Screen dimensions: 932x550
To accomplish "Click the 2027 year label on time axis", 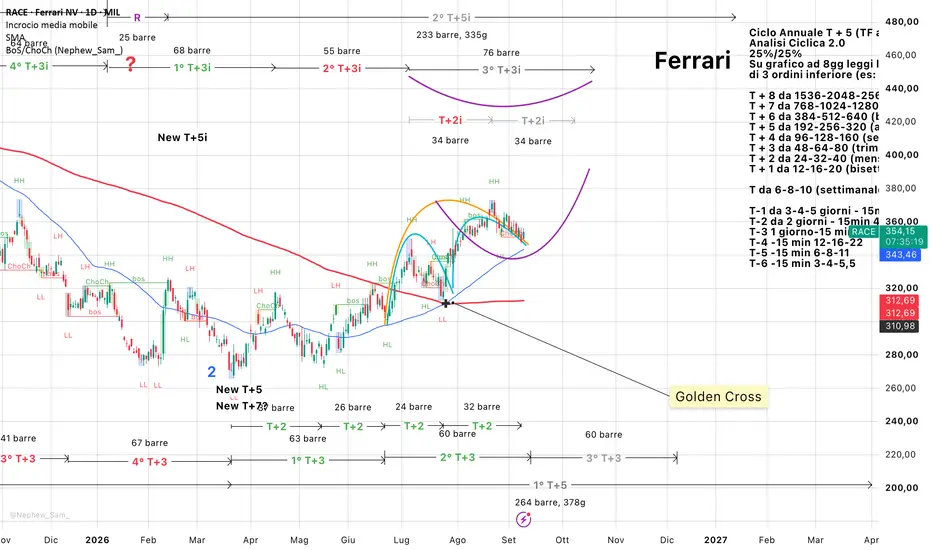I will 716,540.
